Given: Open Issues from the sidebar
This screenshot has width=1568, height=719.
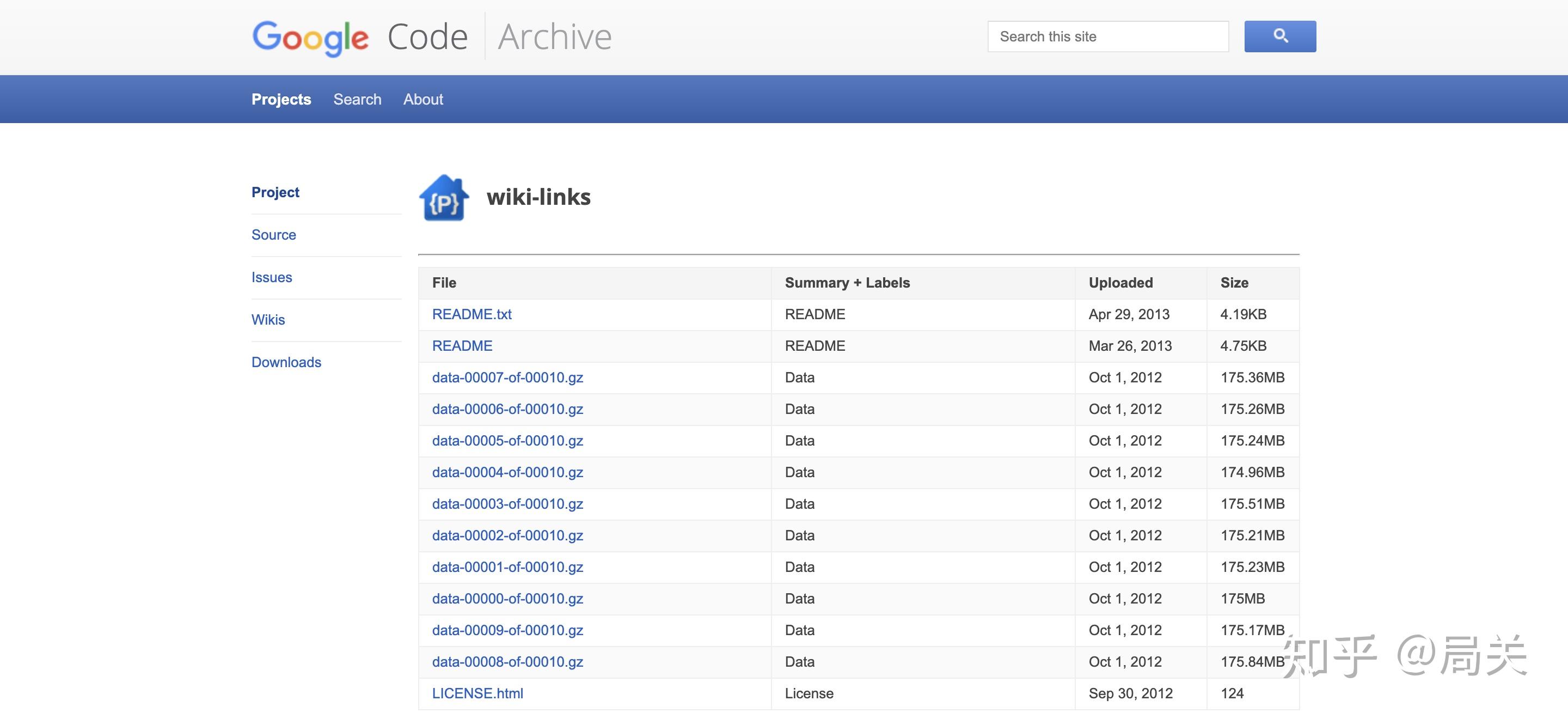Looking at the screenshot, I should coord(272,278).
